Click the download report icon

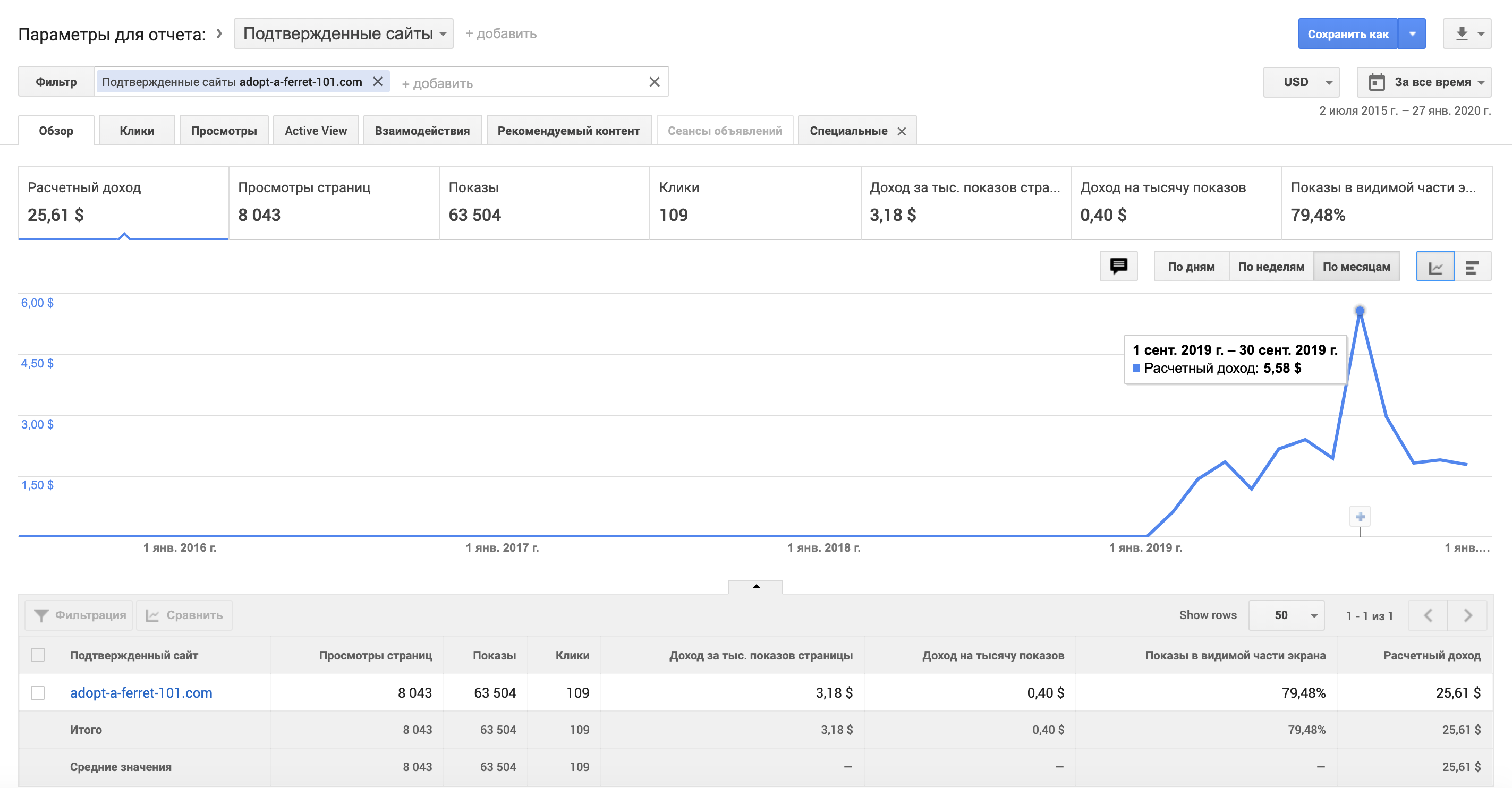tap(1462, 34)
